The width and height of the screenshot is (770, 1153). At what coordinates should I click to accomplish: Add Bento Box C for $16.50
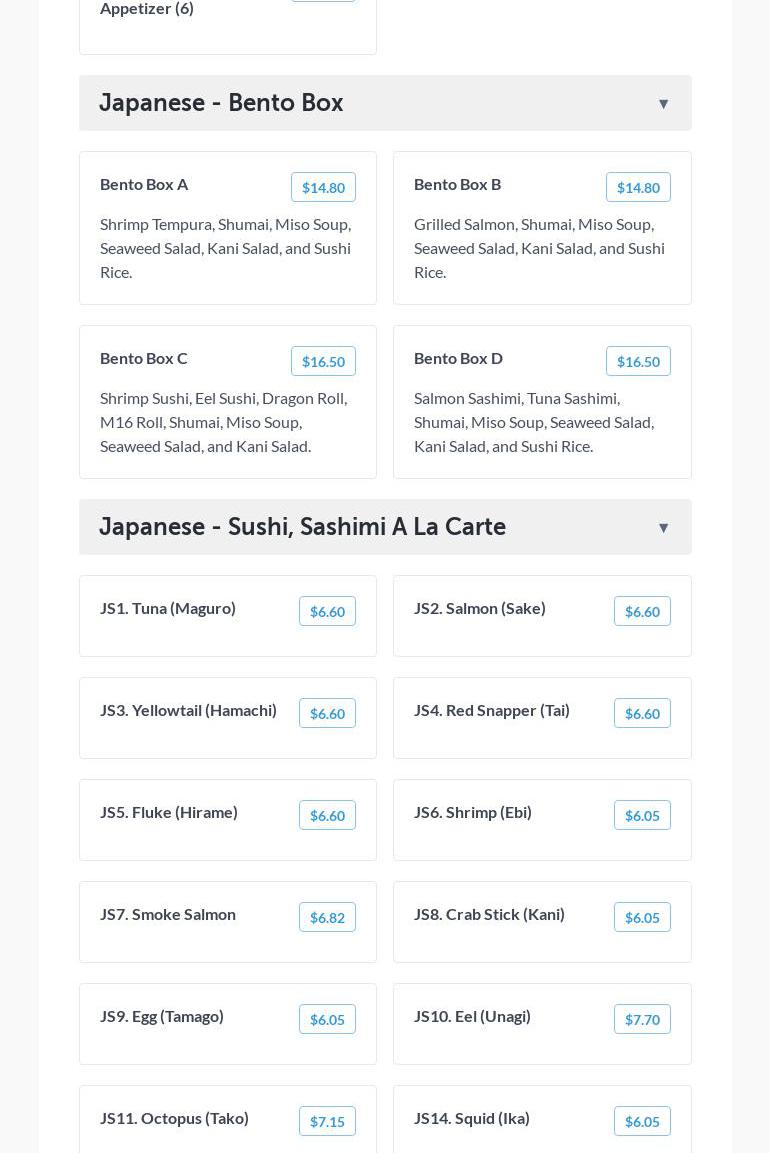(323, 362)
